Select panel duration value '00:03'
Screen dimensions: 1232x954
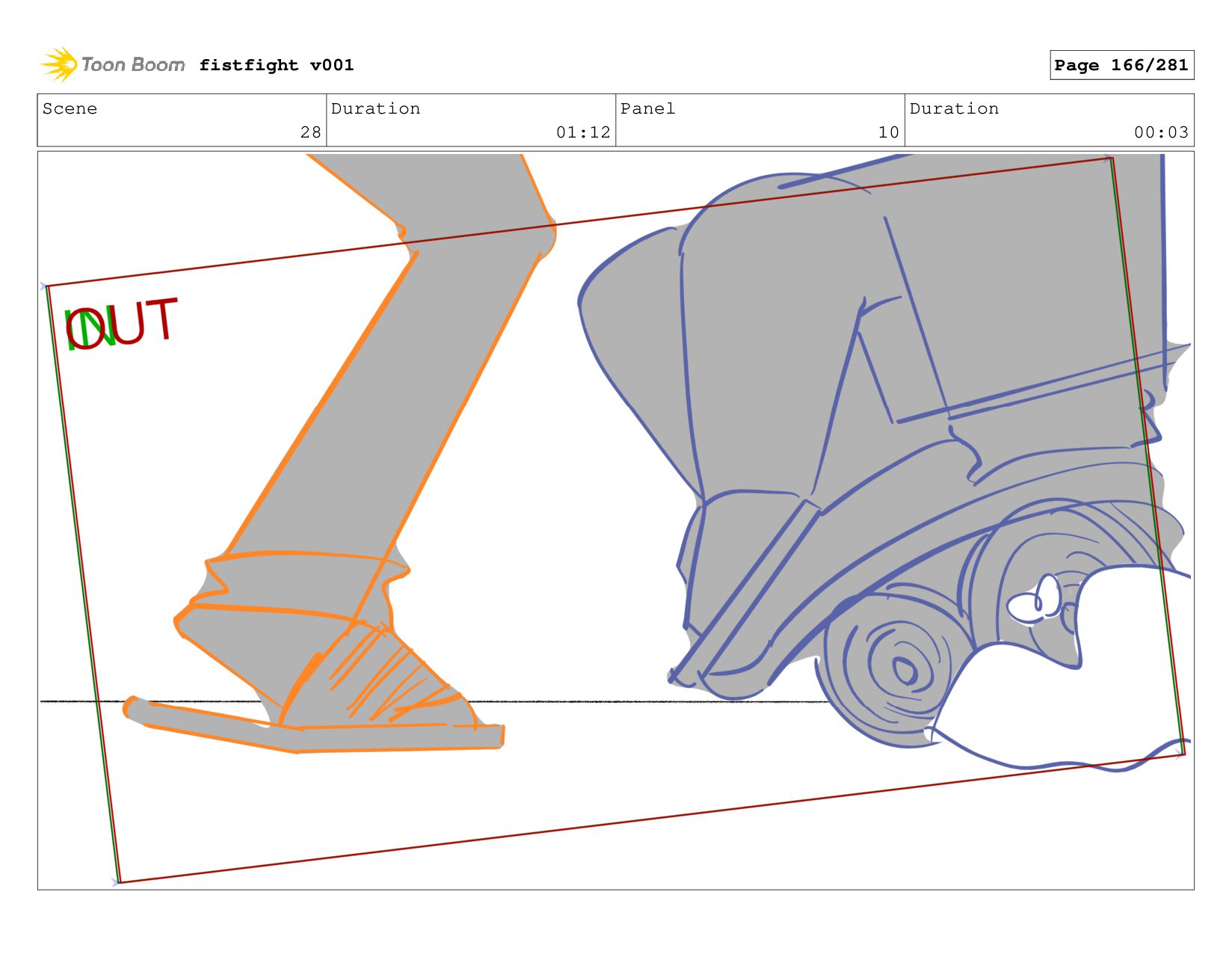click(1161, 132)
